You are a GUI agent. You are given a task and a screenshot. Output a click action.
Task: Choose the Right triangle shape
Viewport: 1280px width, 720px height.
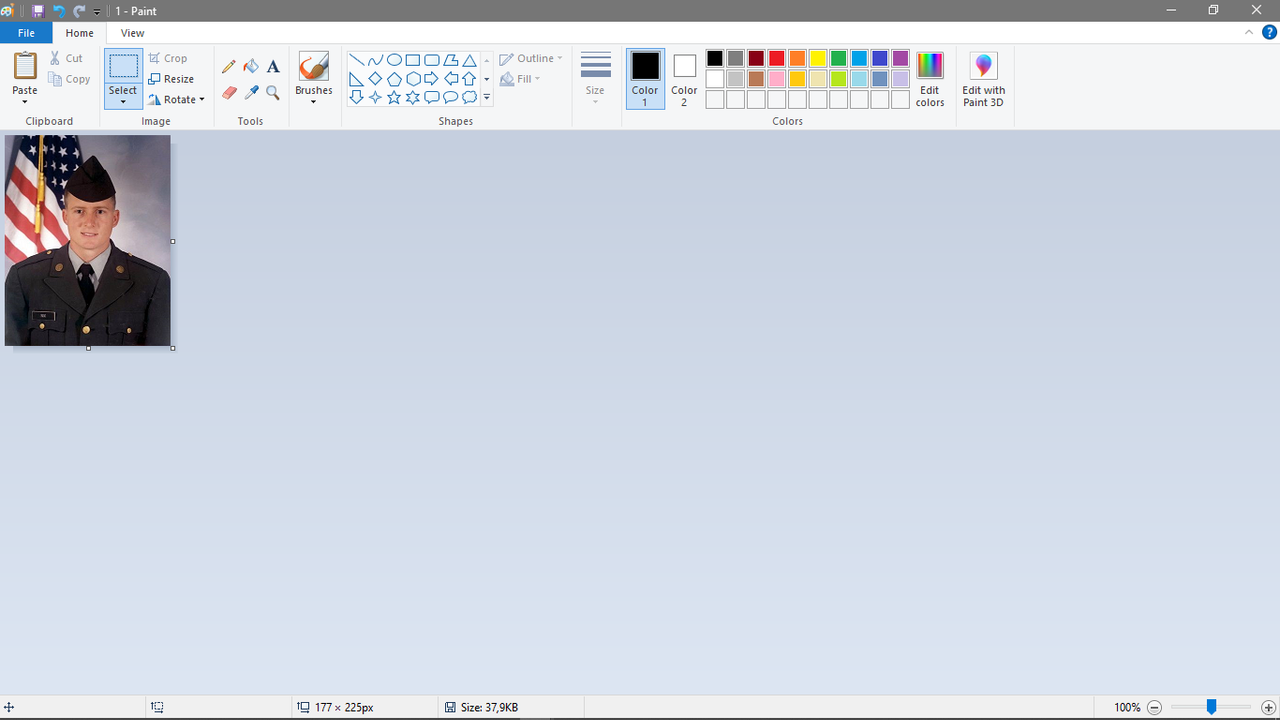(x=356, y=79)
